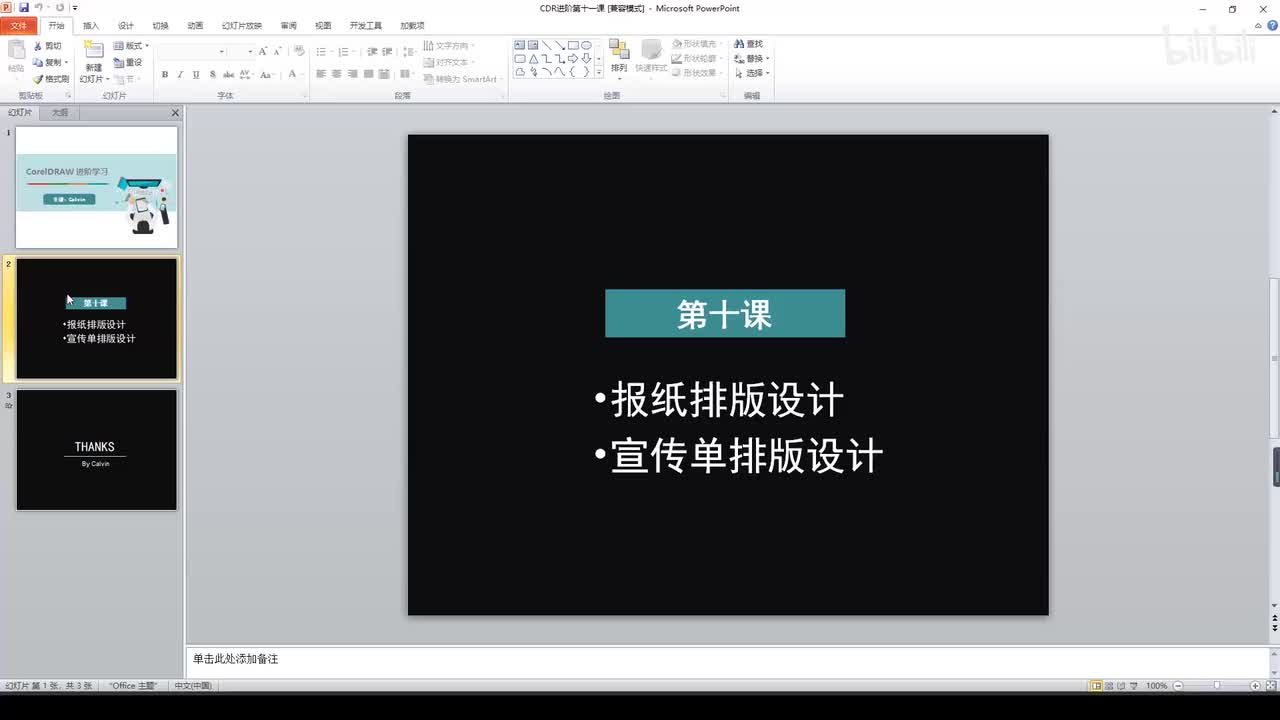Open the Layout (版式) dropdown

(131, 46)
